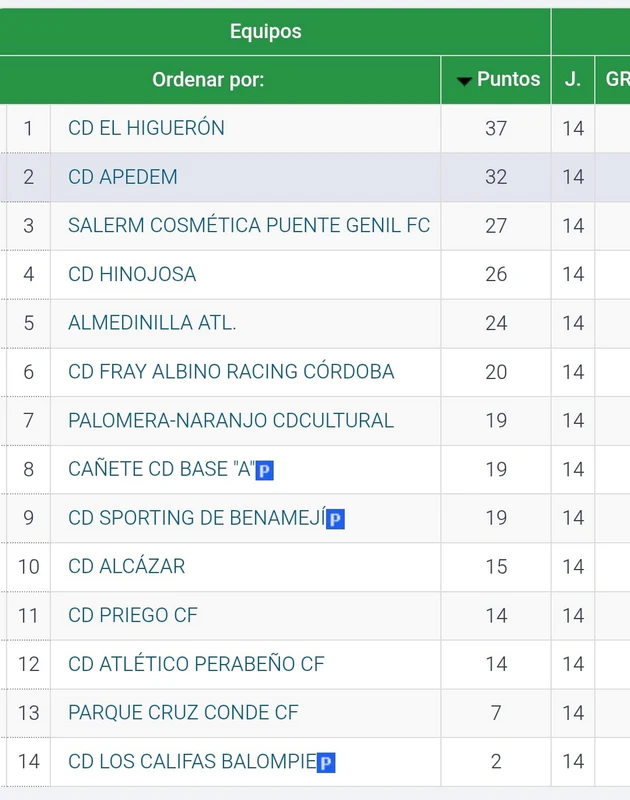Click the Equipos header cell
Screen dimensions: 630x800
[265, 31]
